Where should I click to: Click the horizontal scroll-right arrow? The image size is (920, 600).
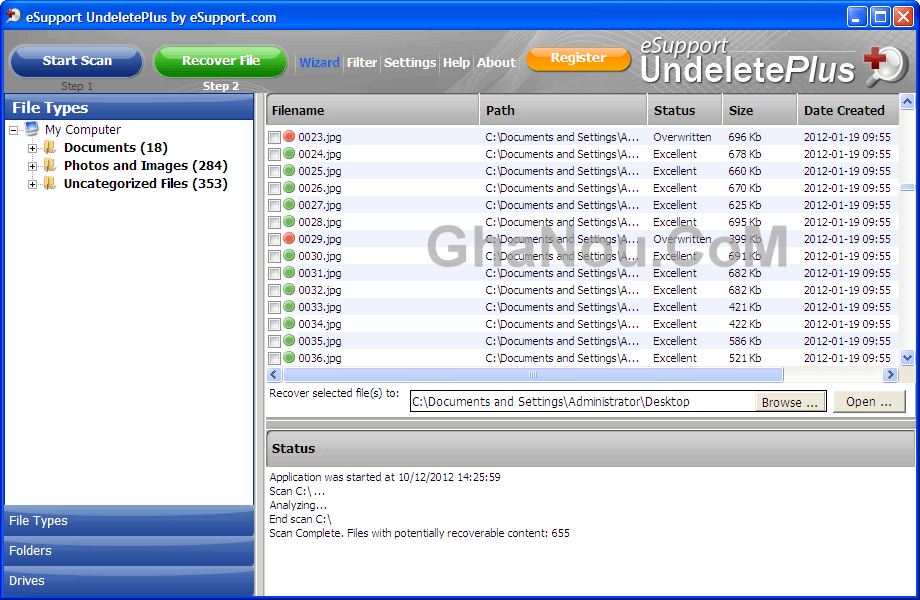coord(890,374)
